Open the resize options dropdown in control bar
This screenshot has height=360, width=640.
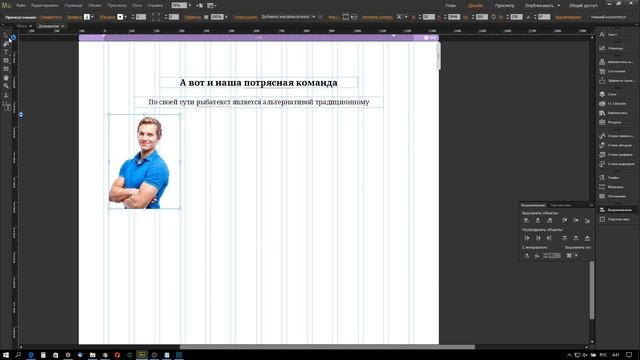coord(402,17)
